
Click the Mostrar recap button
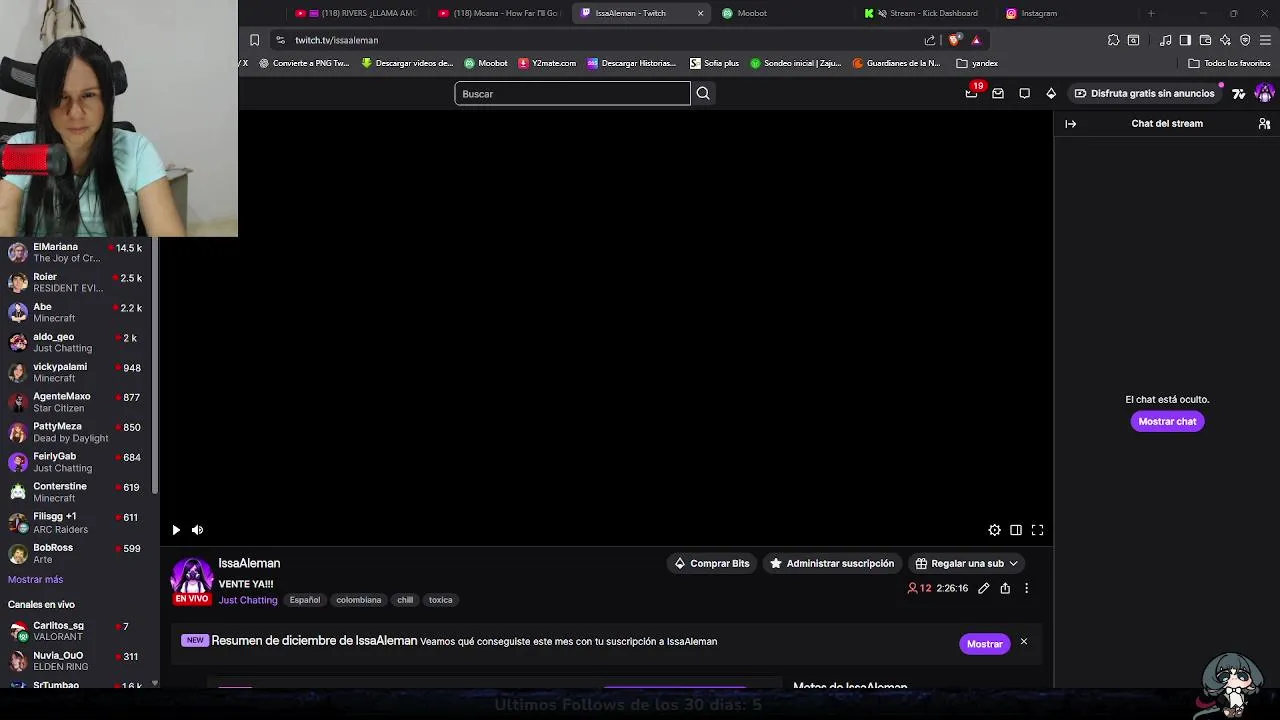tap(984, 644)
